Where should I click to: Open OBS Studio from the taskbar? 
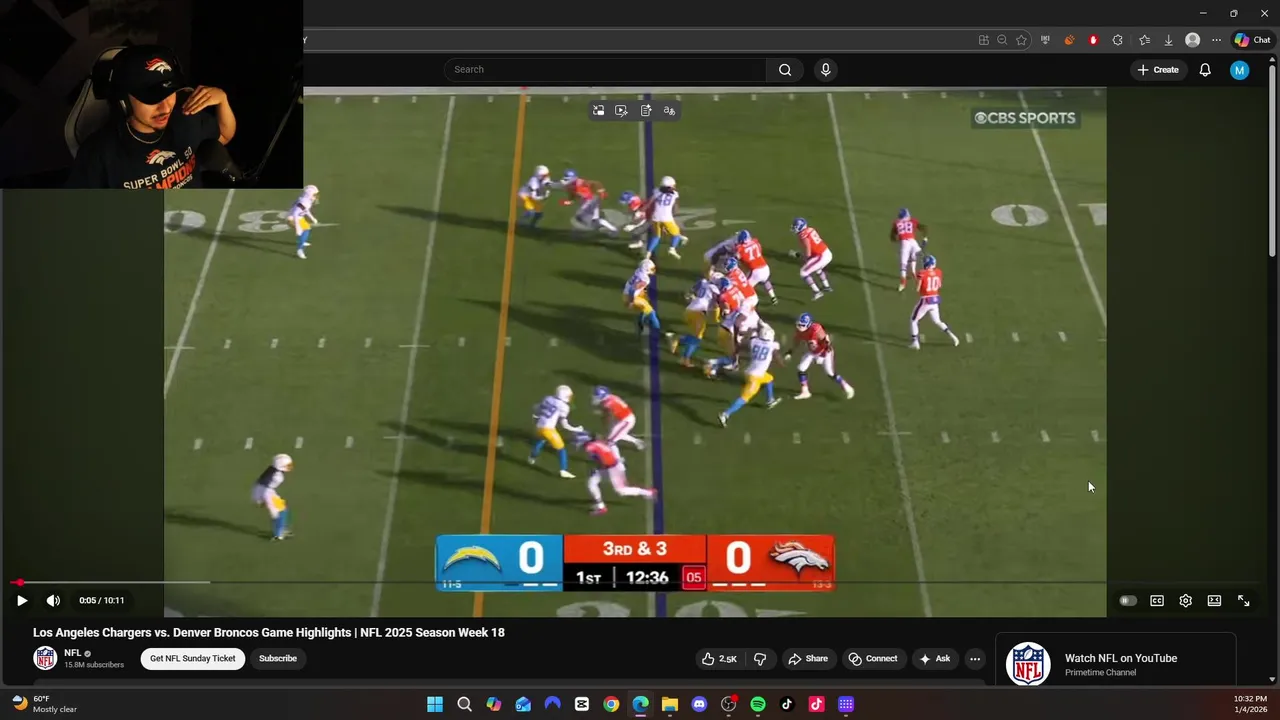(728, 704)
